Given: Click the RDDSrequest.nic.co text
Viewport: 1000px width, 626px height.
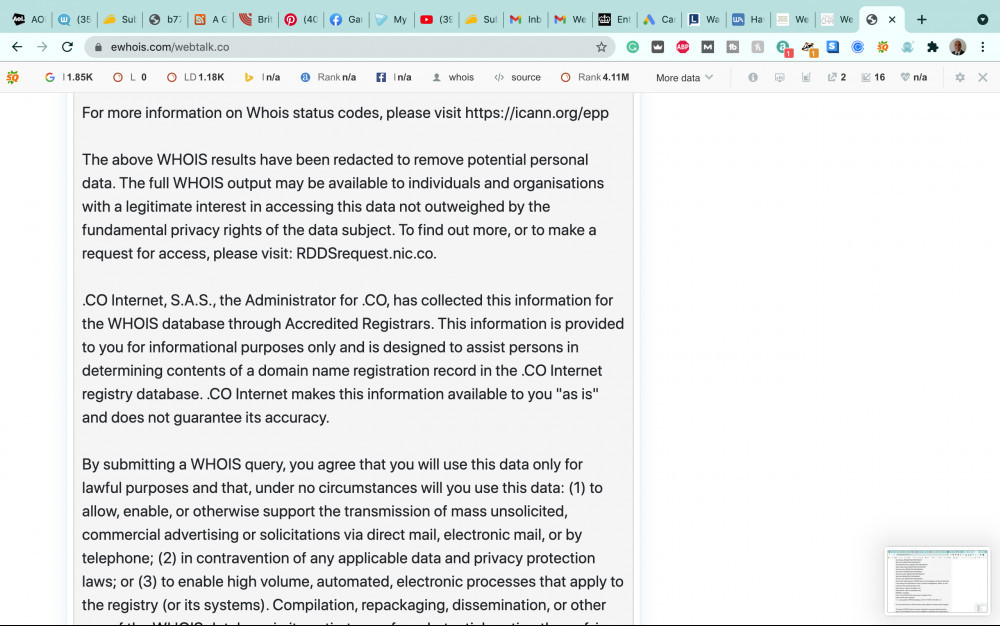Looking at the screenshot, I should point(365,254).
